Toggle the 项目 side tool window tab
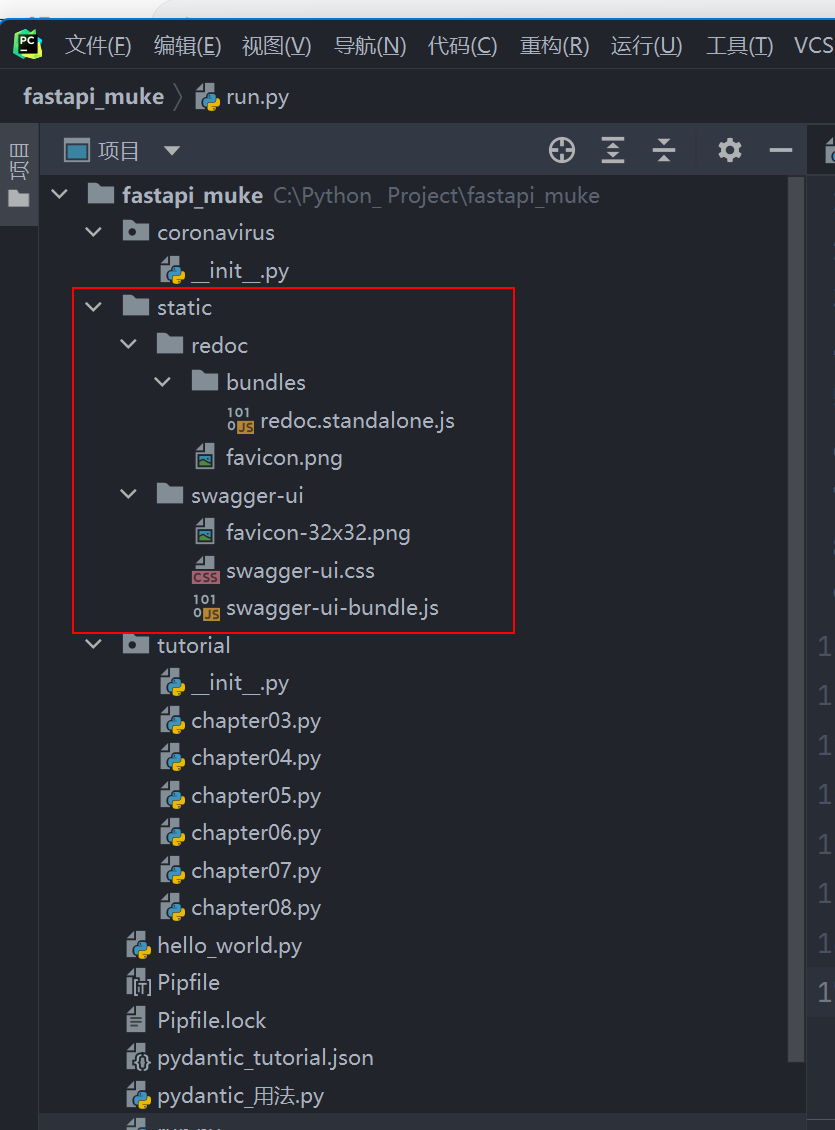The height and width of the screenshot is (1130, 835). tap(19, 174)
